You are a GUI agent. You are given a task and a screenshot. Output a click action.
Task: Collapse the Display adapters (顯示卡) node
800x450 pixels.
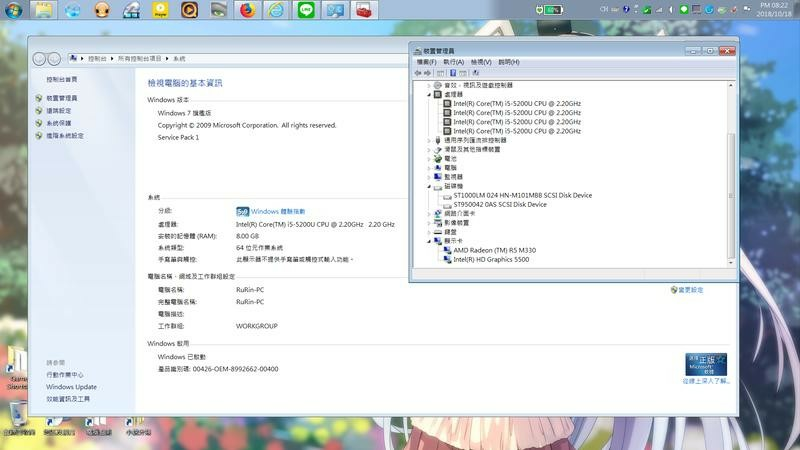pos(429,241)
